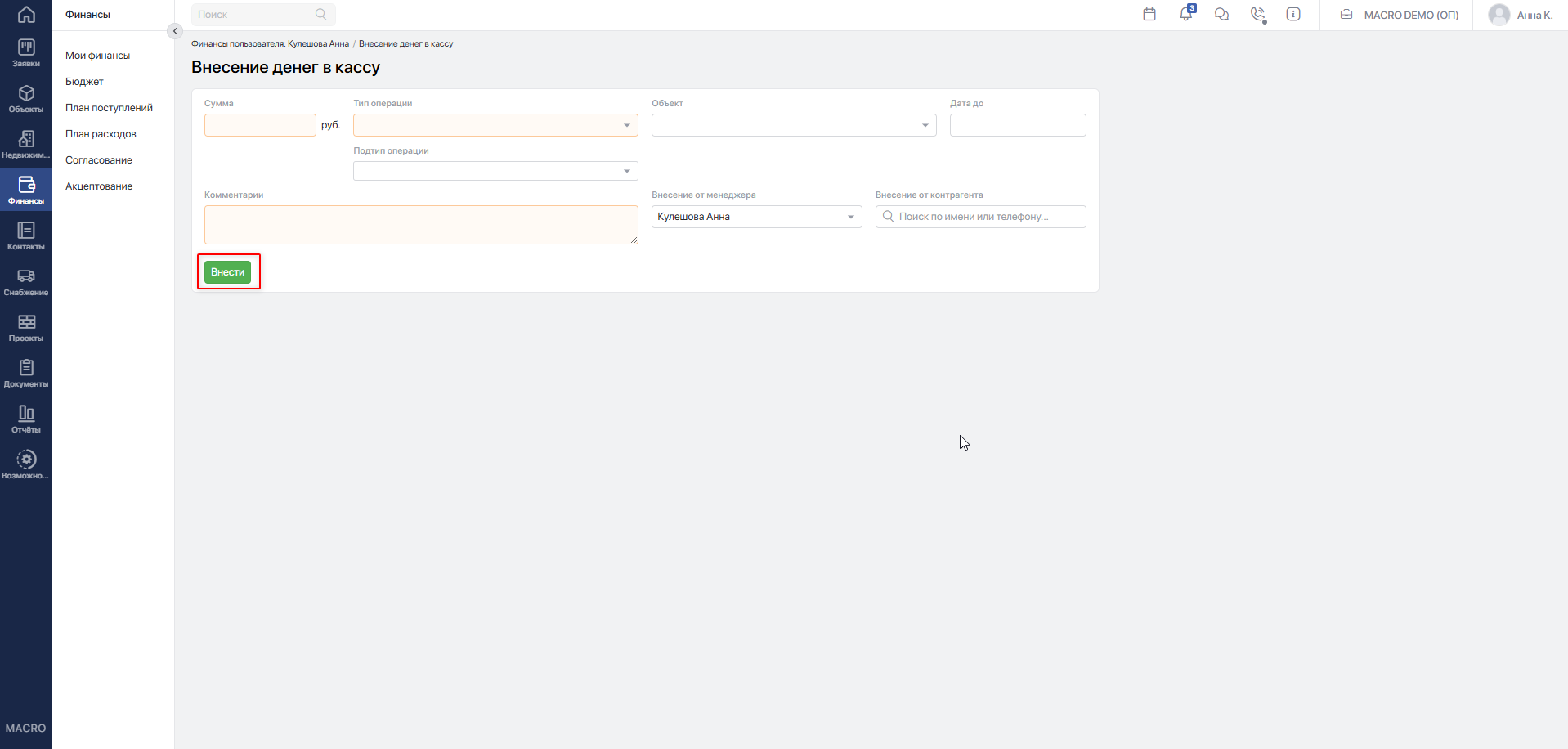The width and height of the screenshot is (1568, 749).
Task: Select the Финансы wallet icon
Action: pyautogui.click(x=26, y=185)
